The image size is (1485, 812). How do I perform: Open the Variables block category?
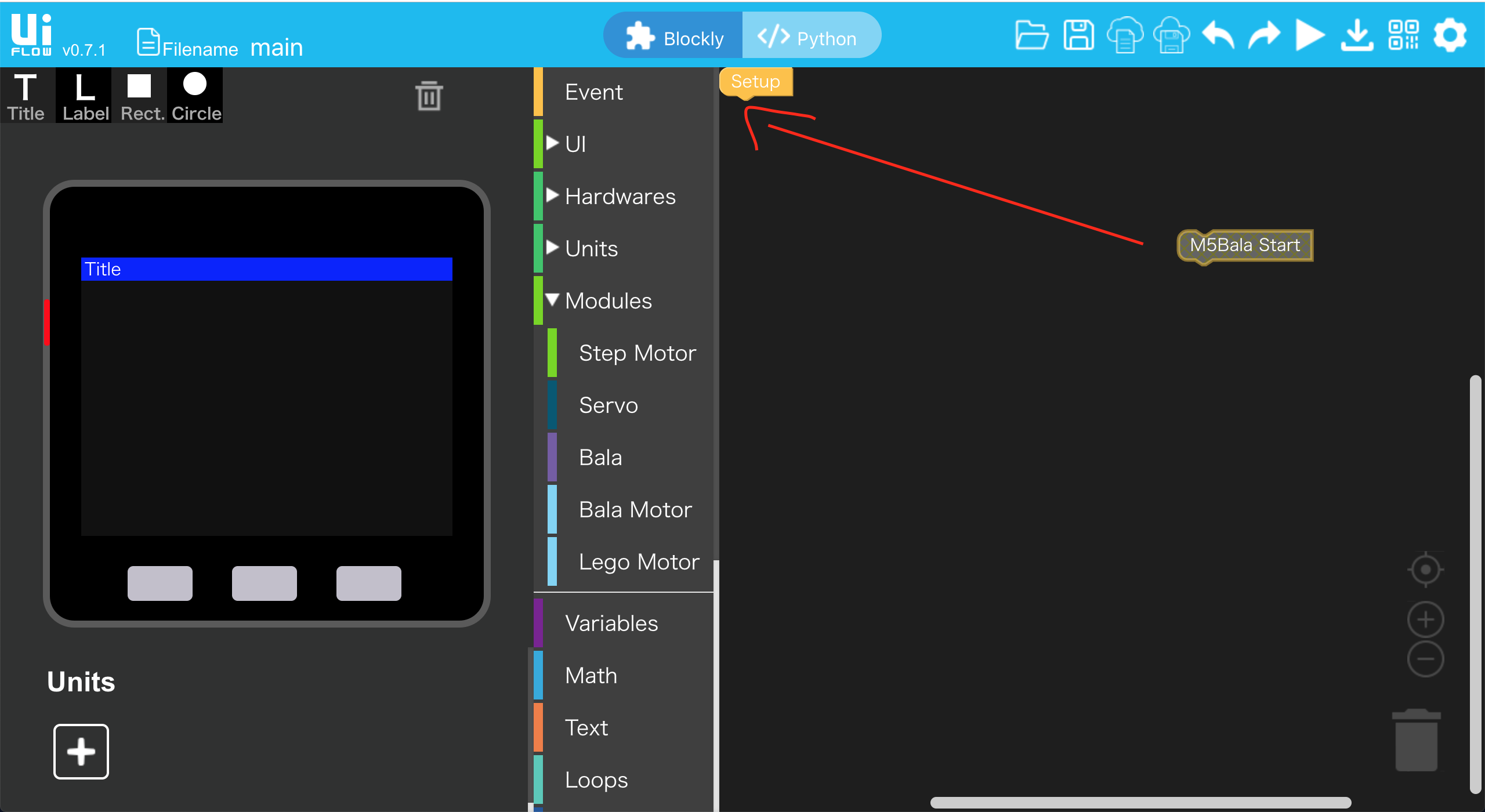pyautogui.click(x=611, y=623)
